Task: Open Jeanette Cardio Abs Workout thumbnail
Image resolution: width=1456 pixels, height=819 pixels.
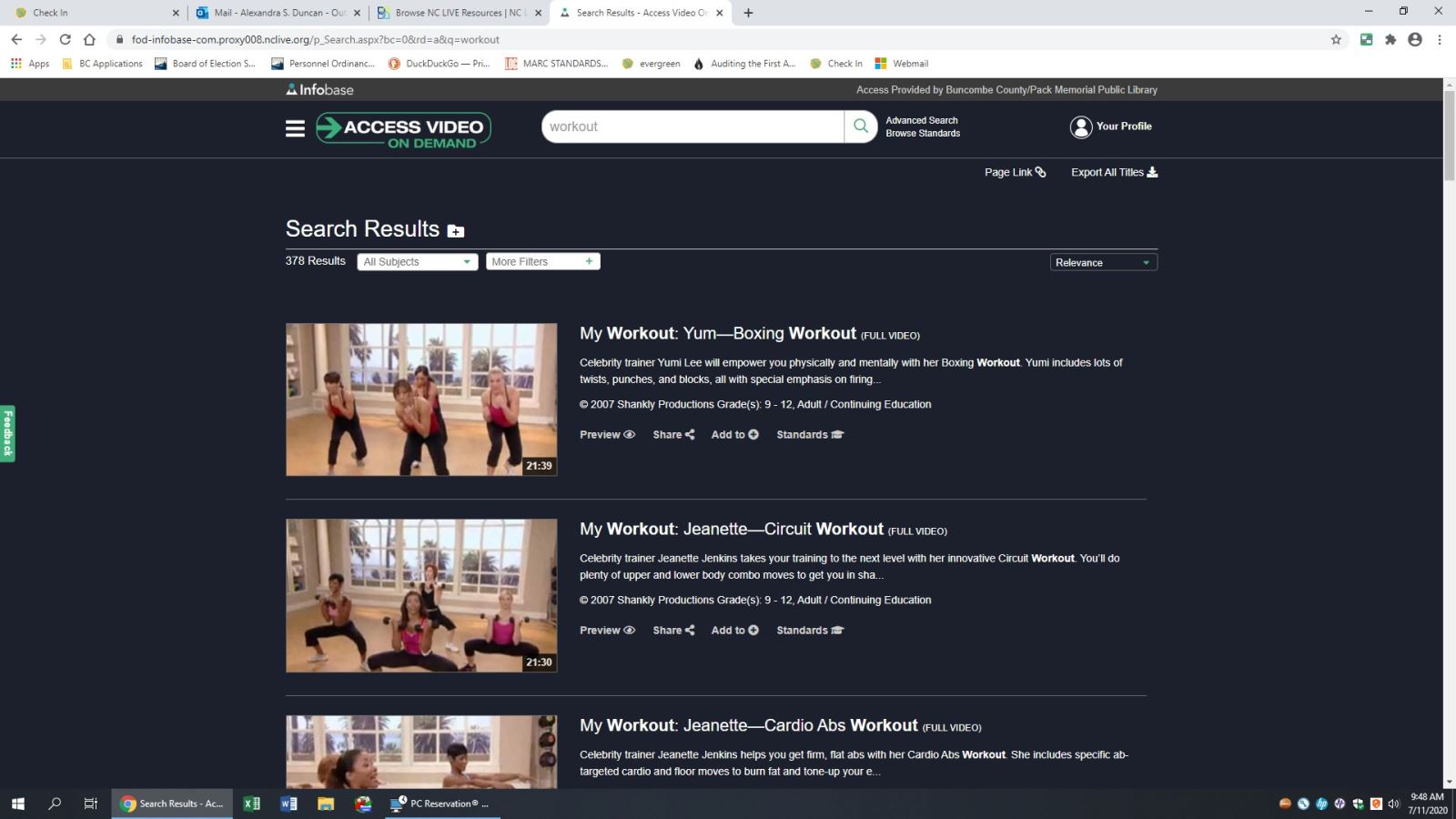Action: point(421,752)
